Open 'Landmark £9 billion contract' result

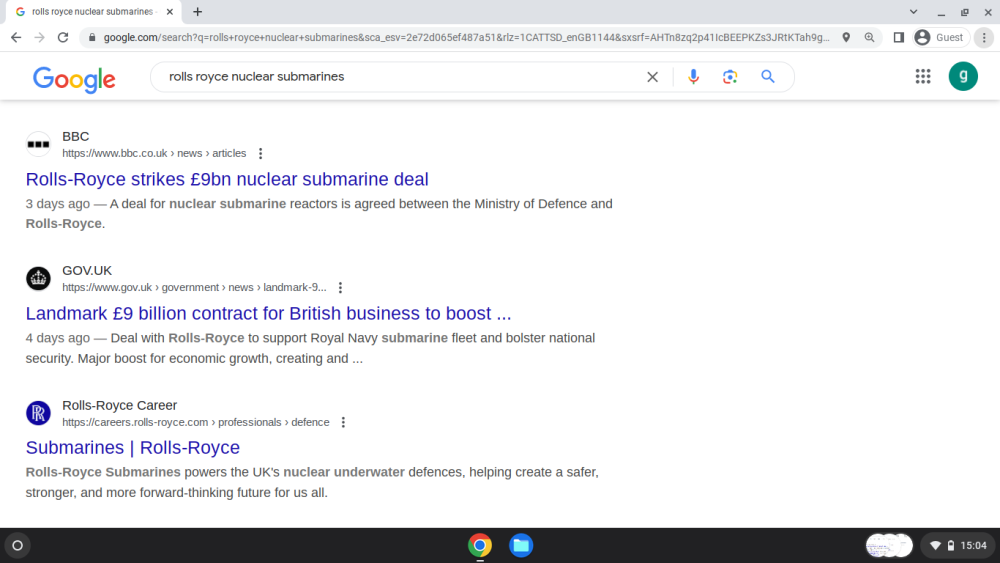point(268,313)
